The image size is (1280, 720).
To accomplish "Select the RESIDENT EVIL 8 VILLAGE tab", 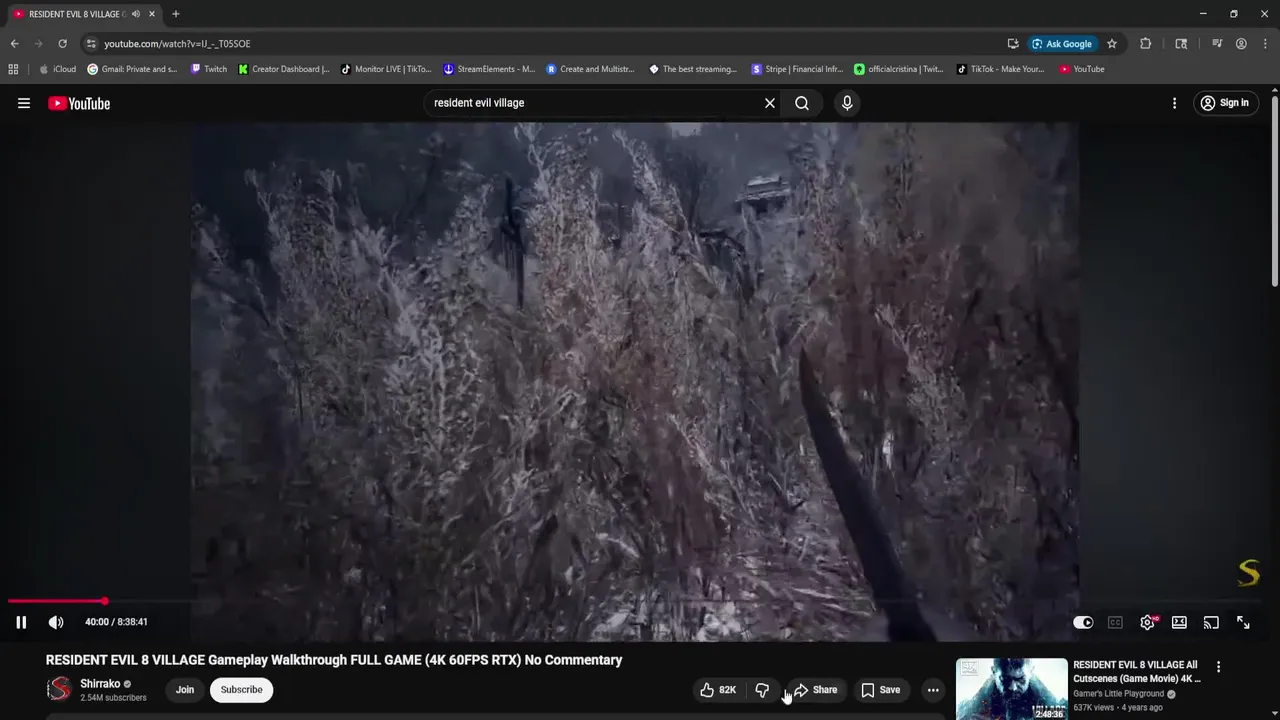I will coord(74,14).
